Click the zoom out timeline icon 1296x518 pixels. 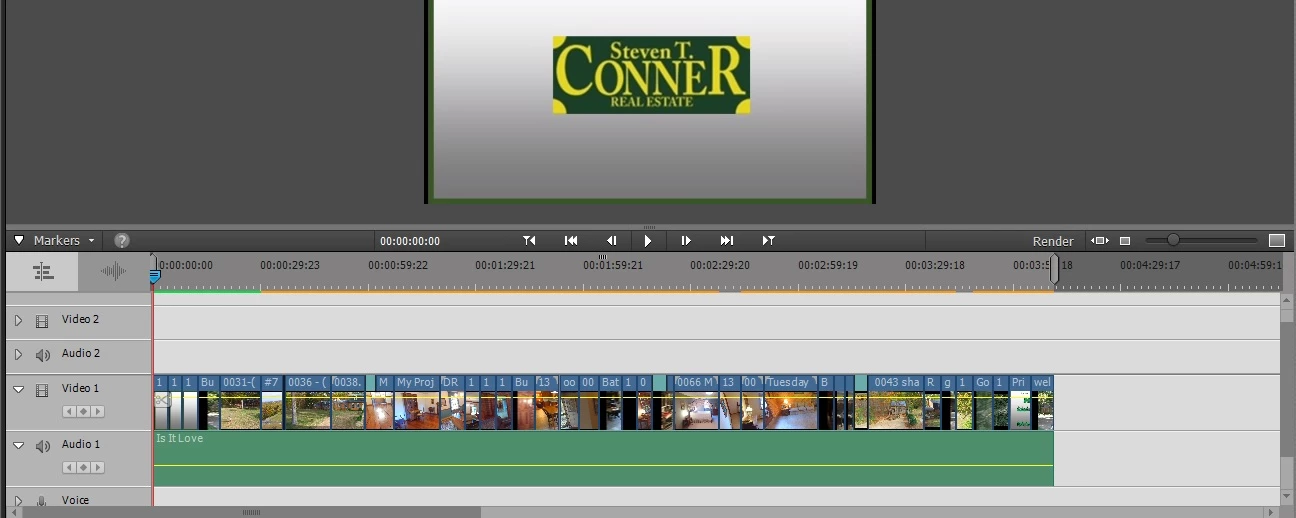1125,241
